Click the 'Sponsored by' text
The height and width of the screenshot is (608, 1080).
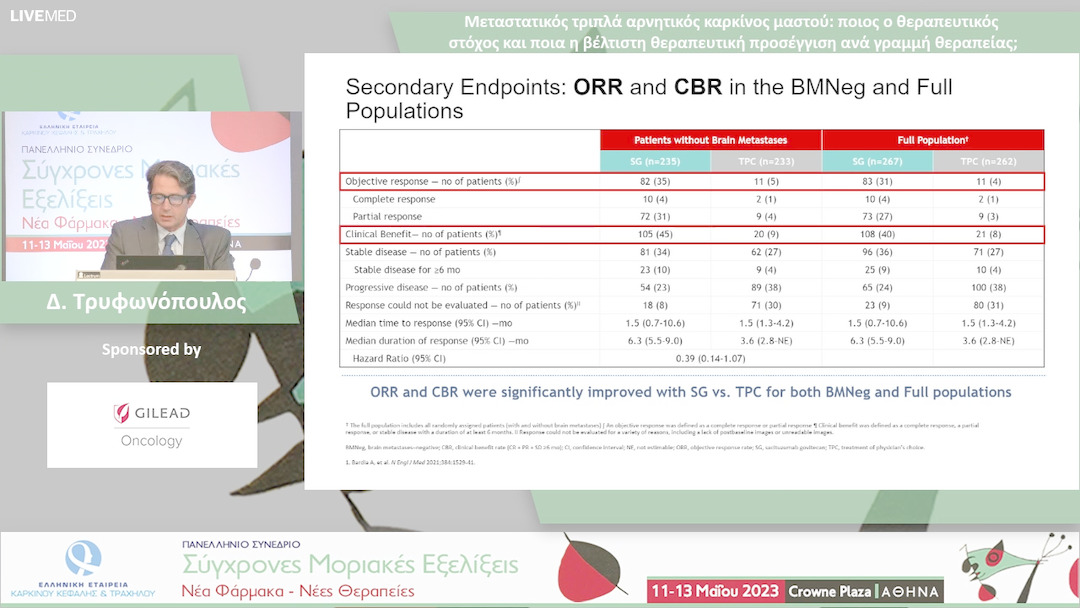152,350
